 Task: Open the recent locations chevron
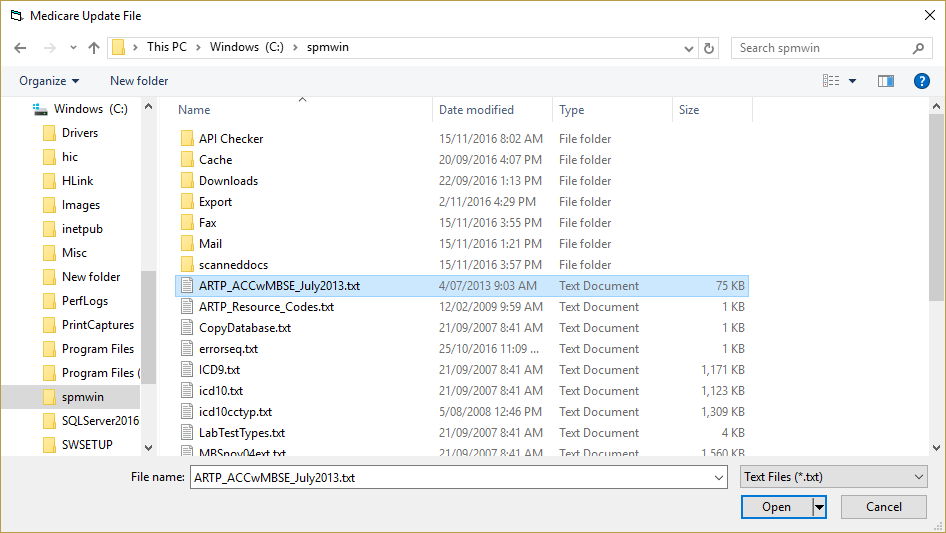(x=73, y=48)
